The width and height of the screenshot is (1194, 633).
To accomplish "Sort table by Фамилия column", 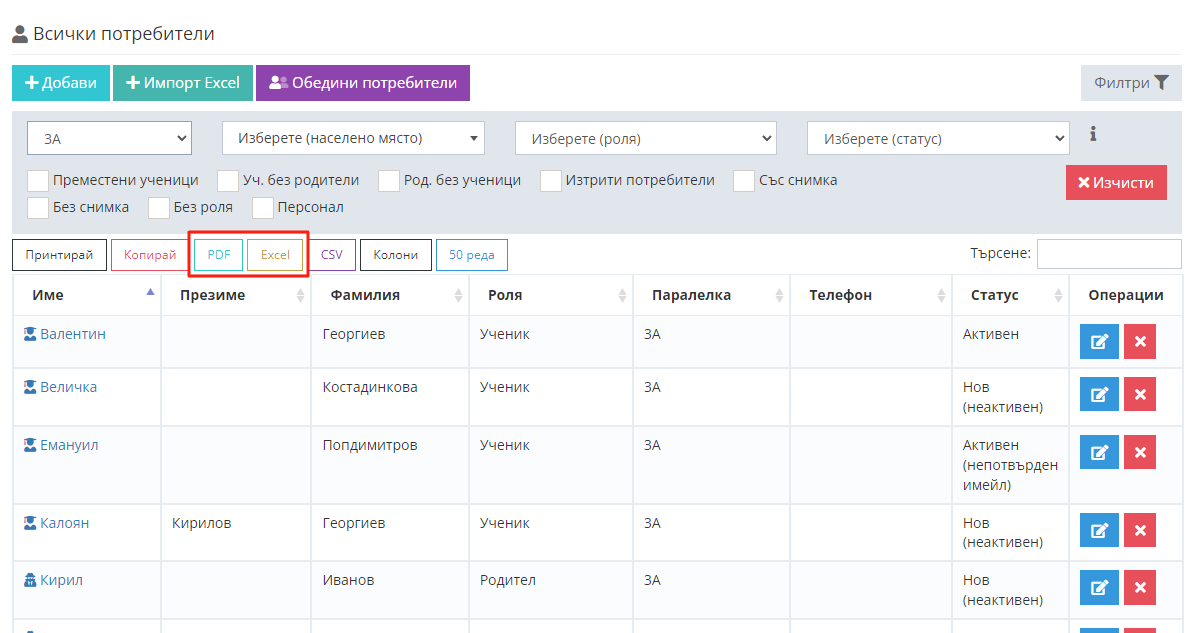I will [390, 295].
